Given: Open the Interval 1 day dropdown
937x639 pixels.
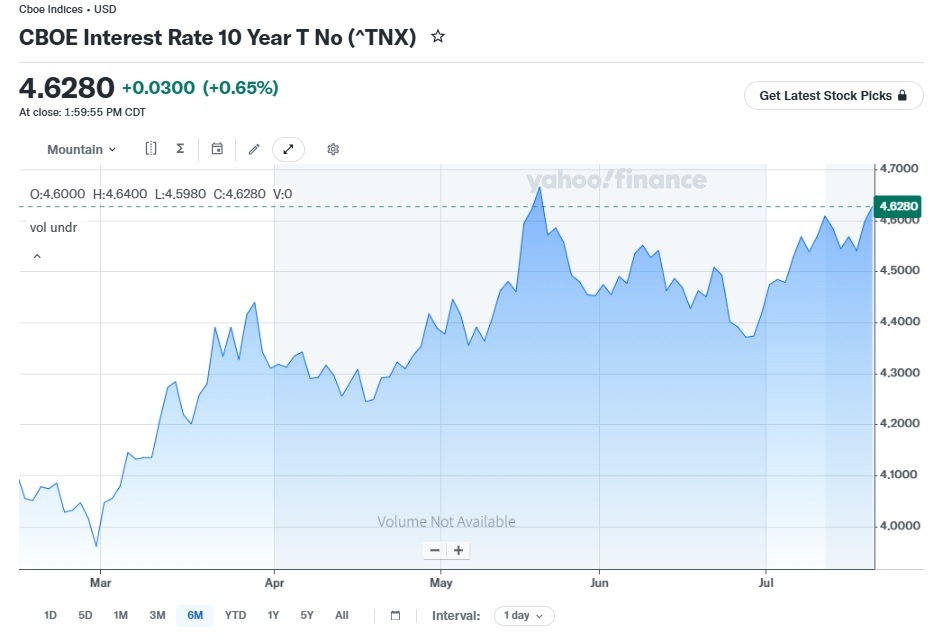Looking at the screenshot, I should (x=524, y=616).
